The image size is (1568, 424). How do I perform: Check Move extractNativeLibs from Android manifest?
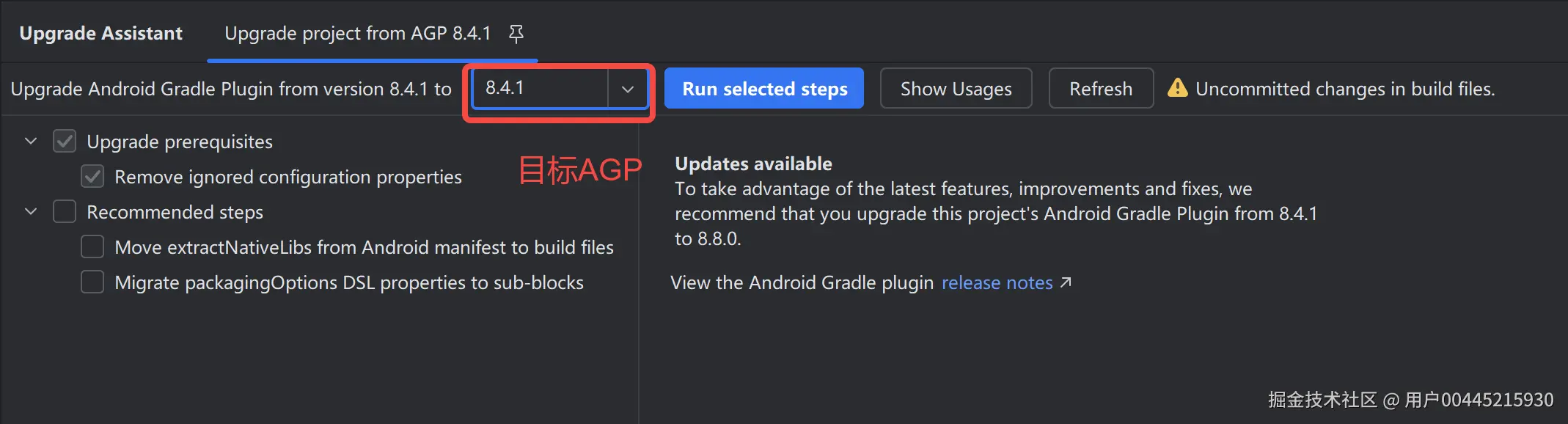pos(92,247)
